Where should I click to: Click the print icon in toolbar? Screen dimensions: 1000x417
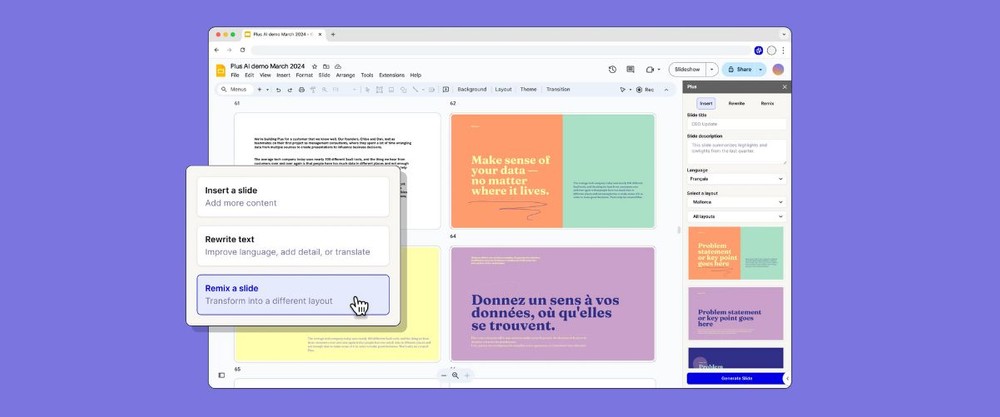click(301, 90)
